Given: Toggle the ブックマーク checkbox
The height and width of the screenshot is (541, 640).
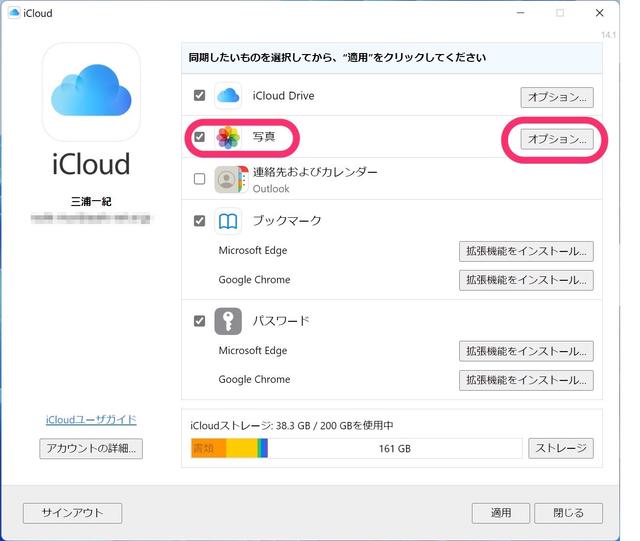Looking at the screenshot, I should click(200, 221).
